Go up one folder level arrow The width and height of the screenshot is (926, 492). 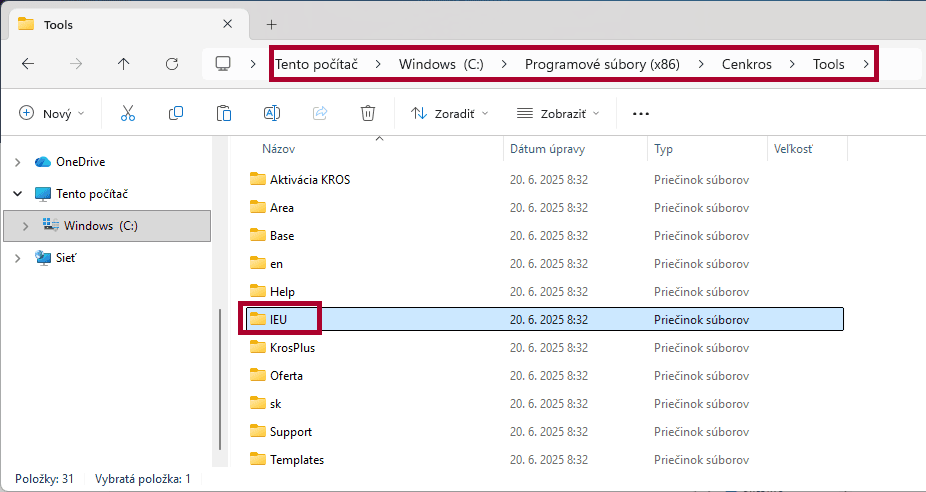coord(124,64)
